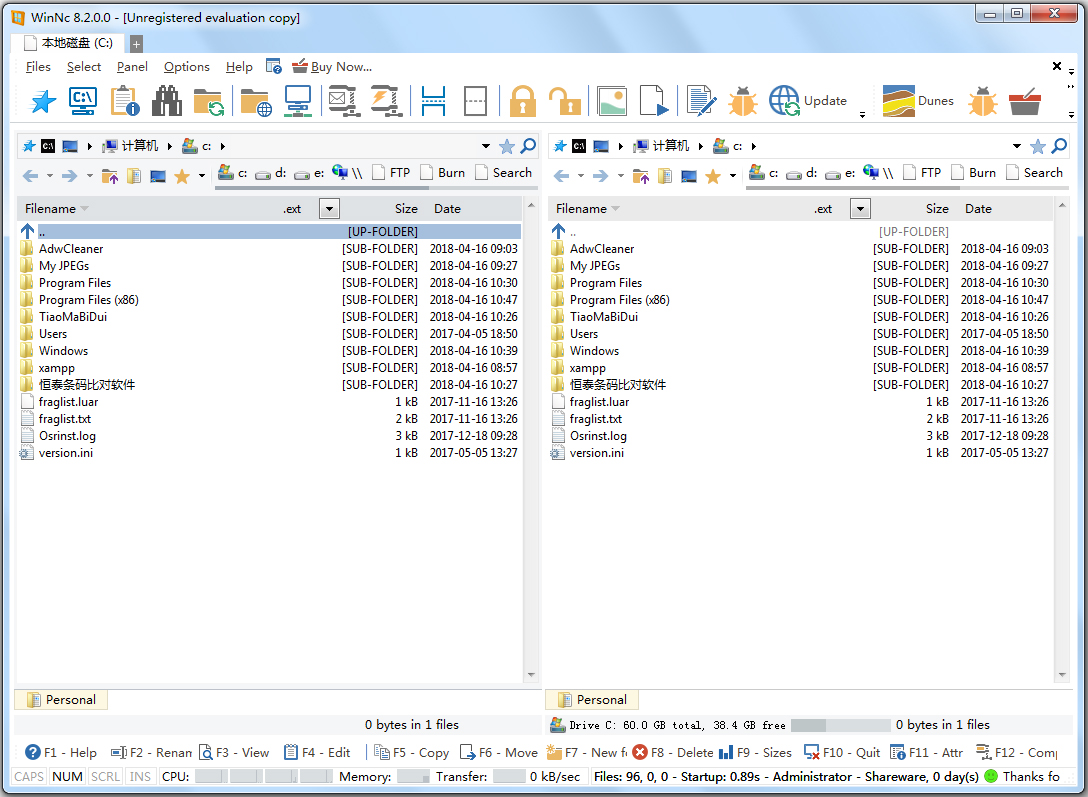Click parent folder icon in left panel navigation bar

point(110,175)
